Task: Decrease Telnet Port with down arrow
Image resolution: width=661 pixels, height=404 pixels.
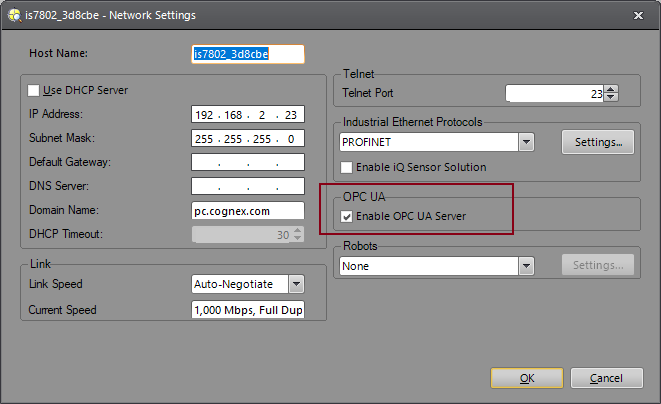Action: [611, 98]
